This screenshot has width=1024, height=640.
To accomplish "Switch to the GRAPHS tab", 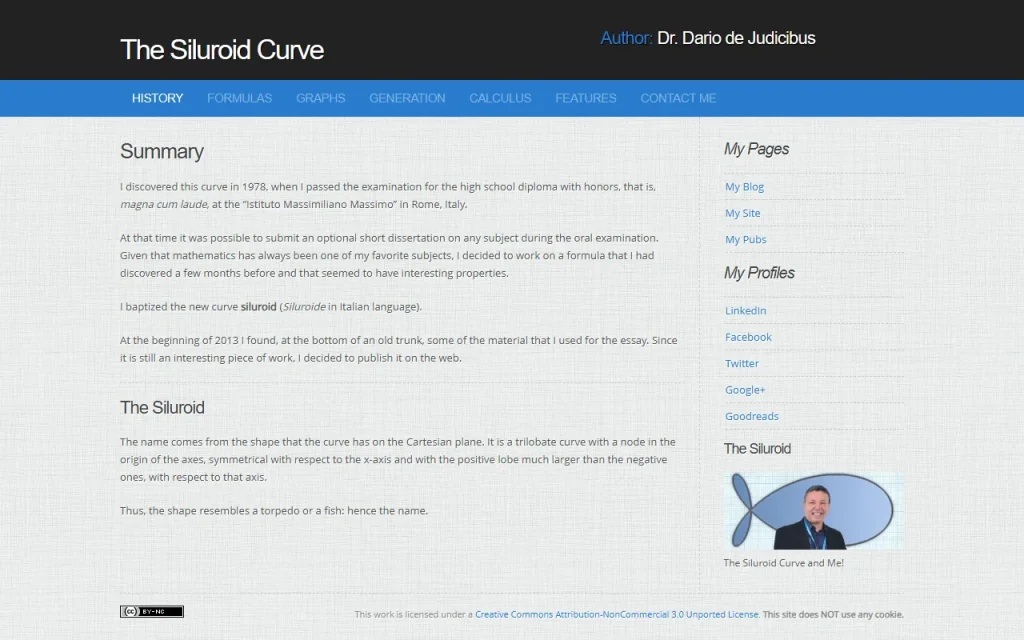I will (x=321, y=99).
